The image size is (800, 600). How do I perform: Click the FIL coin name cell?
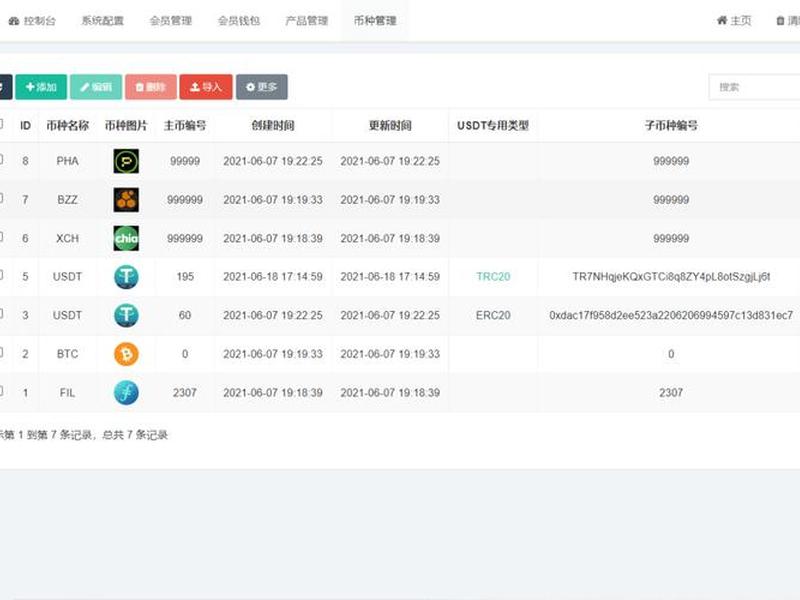[67, 393]
